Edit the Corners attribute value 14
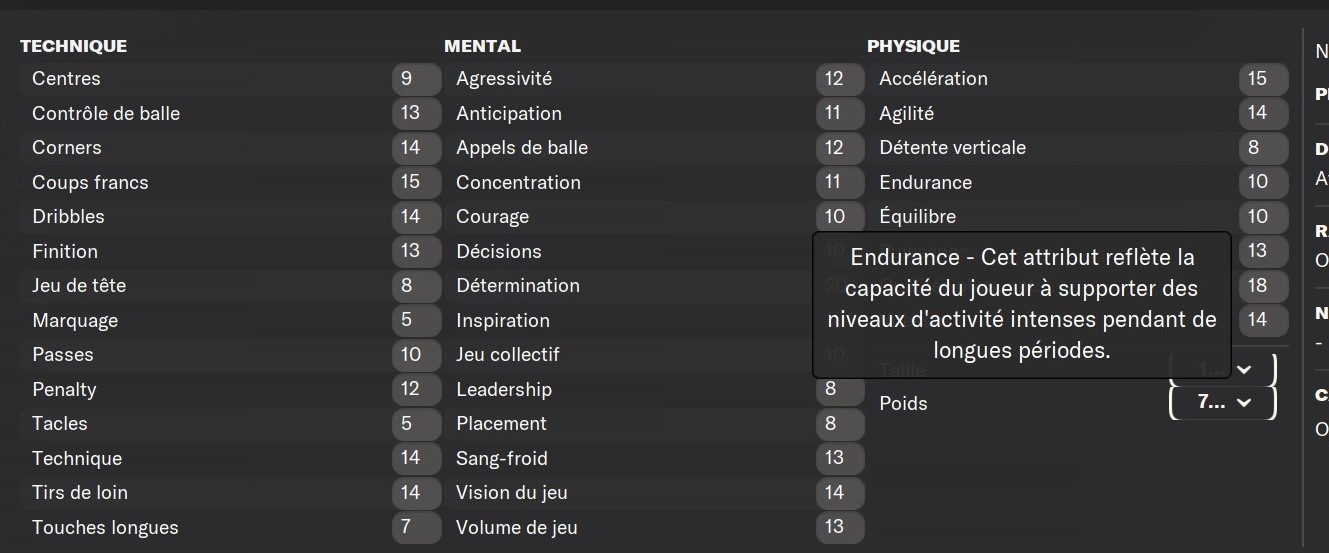This screenshot has height=553, width=1329. 417,148
